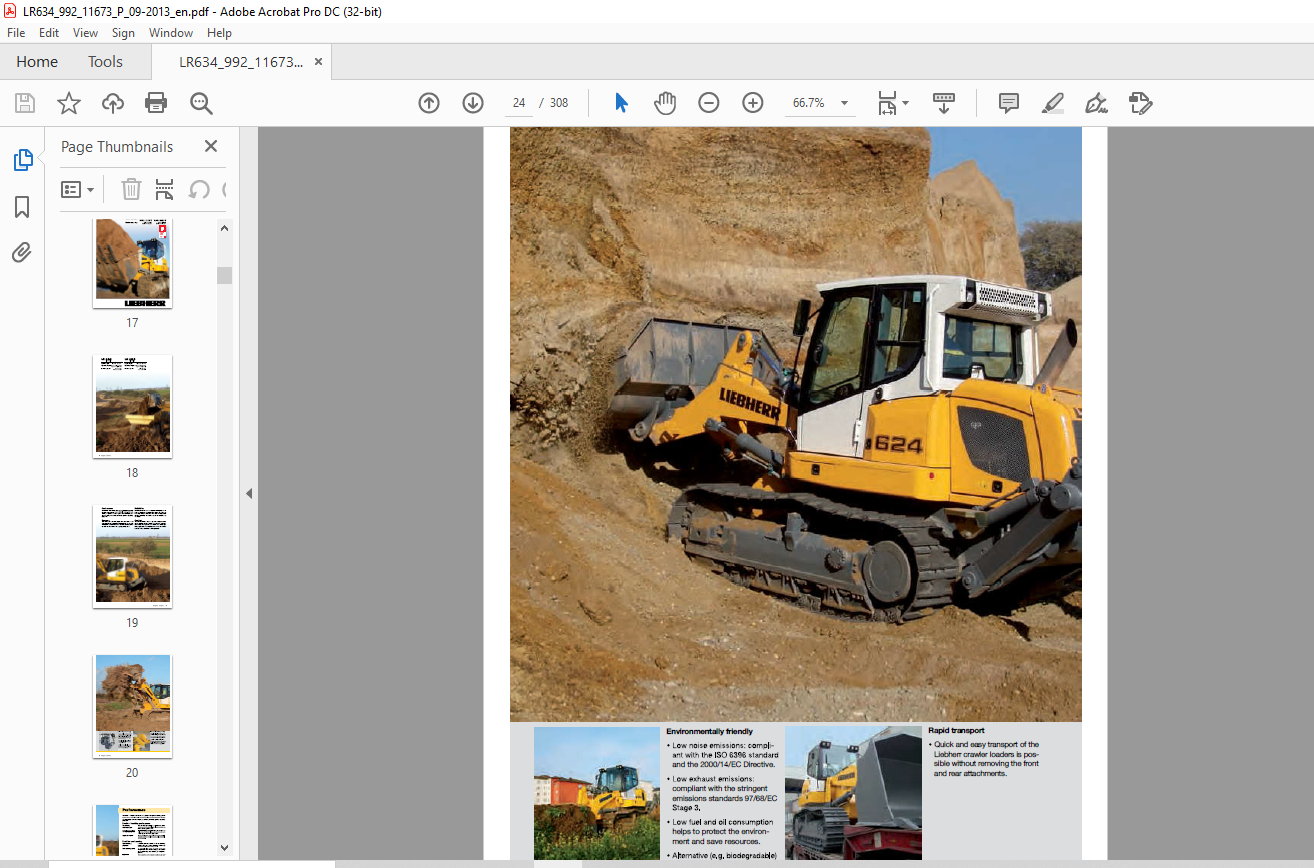Screen dimensions: 1314x868
Task: Activate the hand pan tool
Action: pos(665,103)
